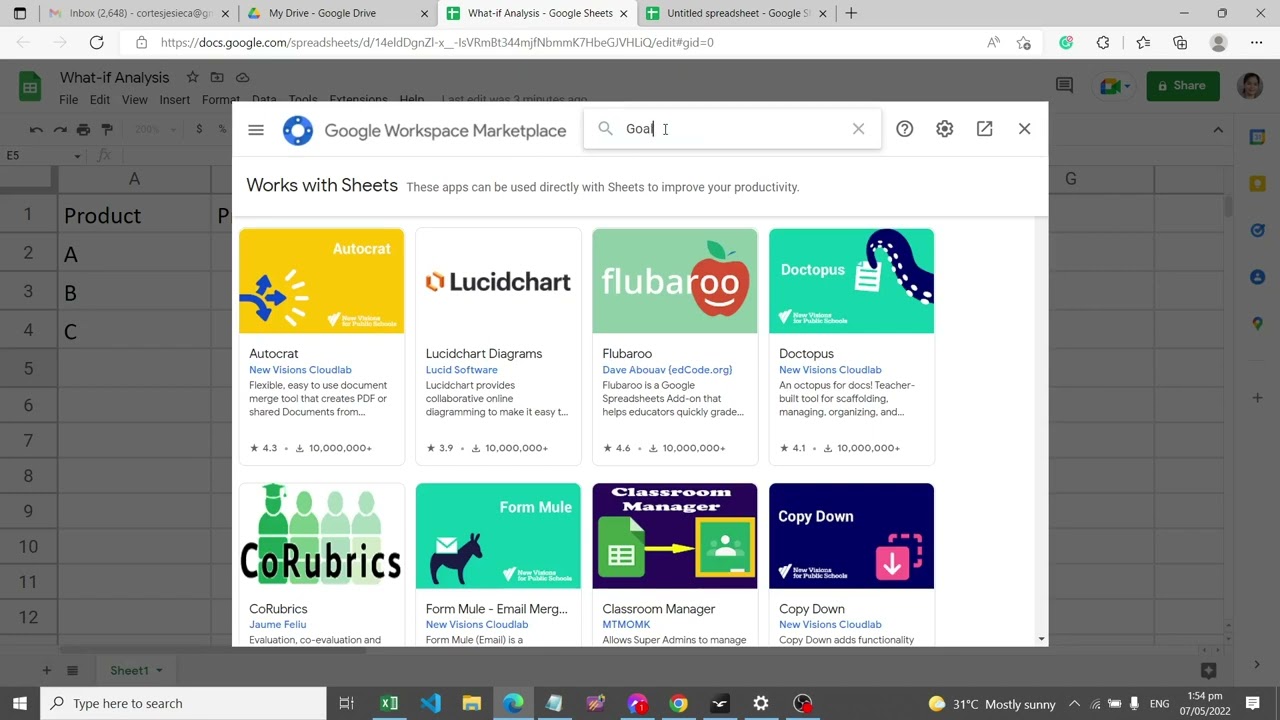This screenshot has height=720, width=1280.
Task: Open the Marketplace settings gear
Action: coord(945,129)
